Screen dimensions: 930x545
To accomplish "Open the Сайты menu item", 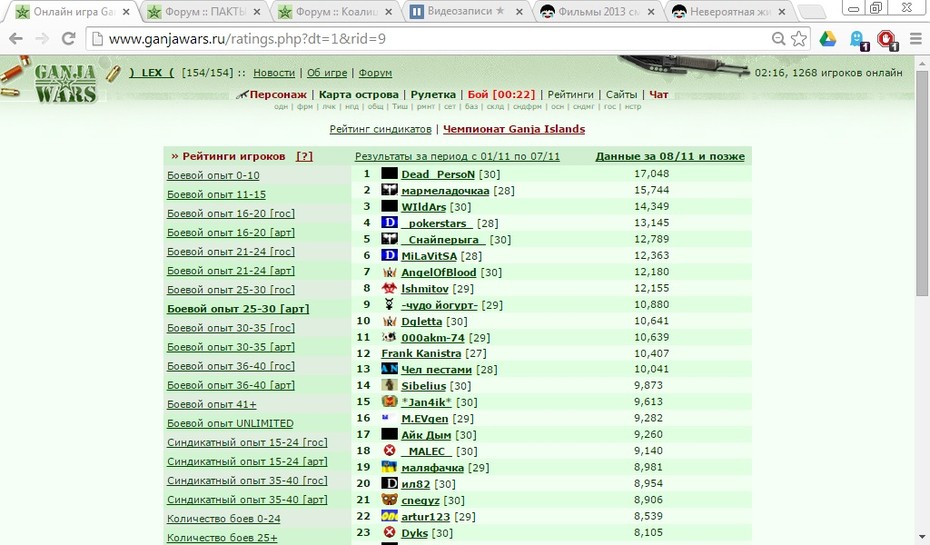I will click(x=621, y=94).
